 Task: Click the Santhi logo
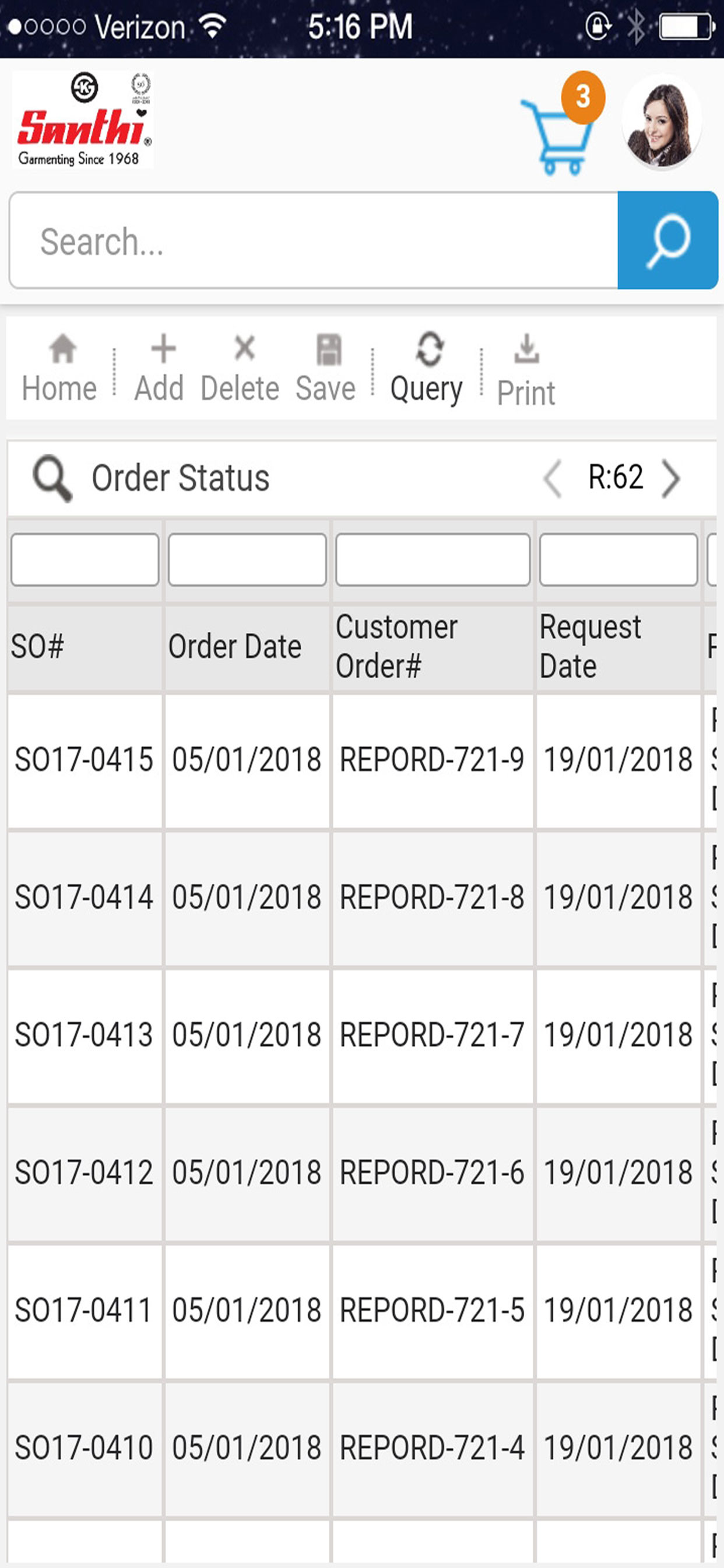(x=83, y=120)
